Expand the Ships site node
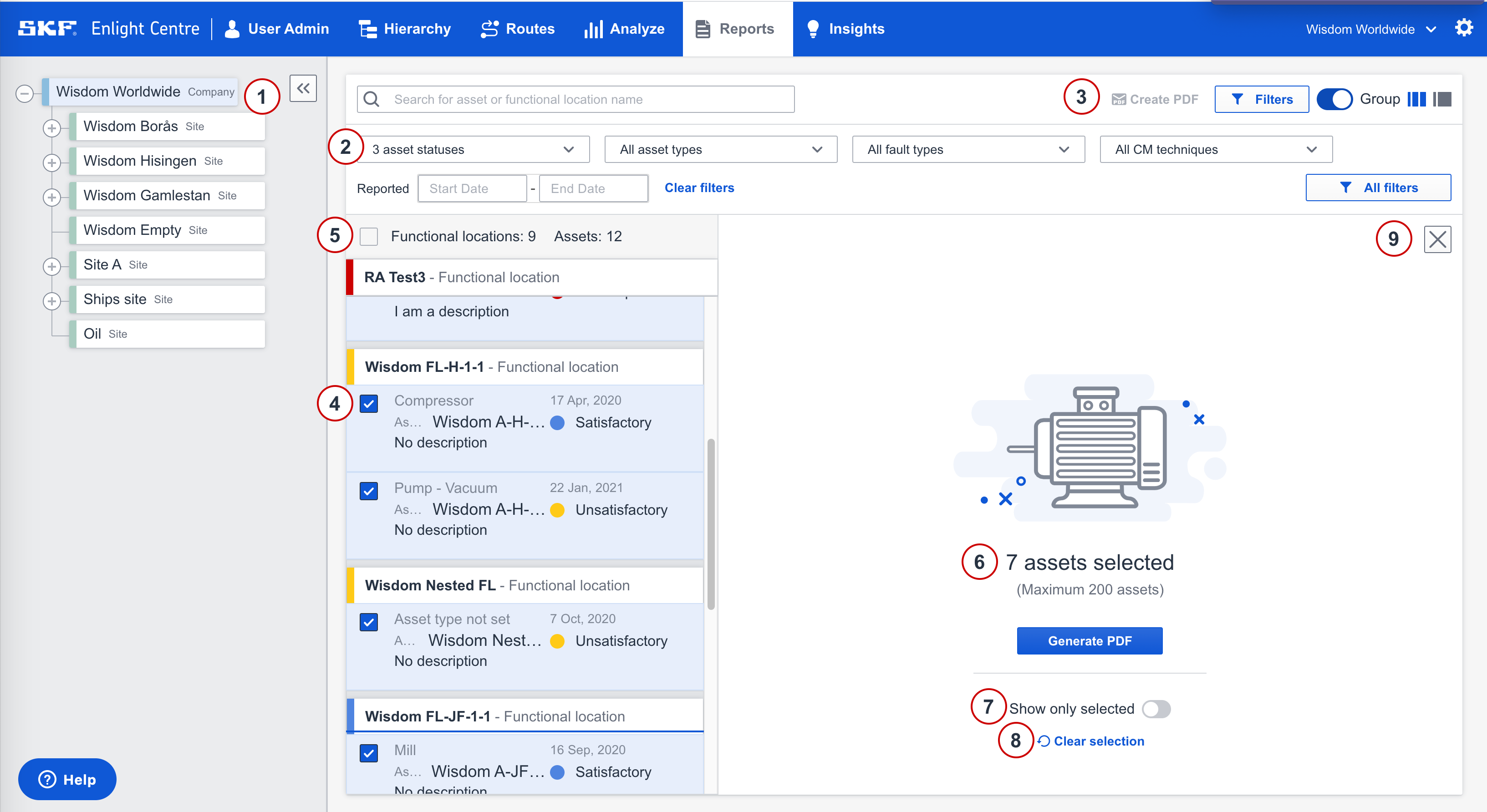 tap(52, 301)
